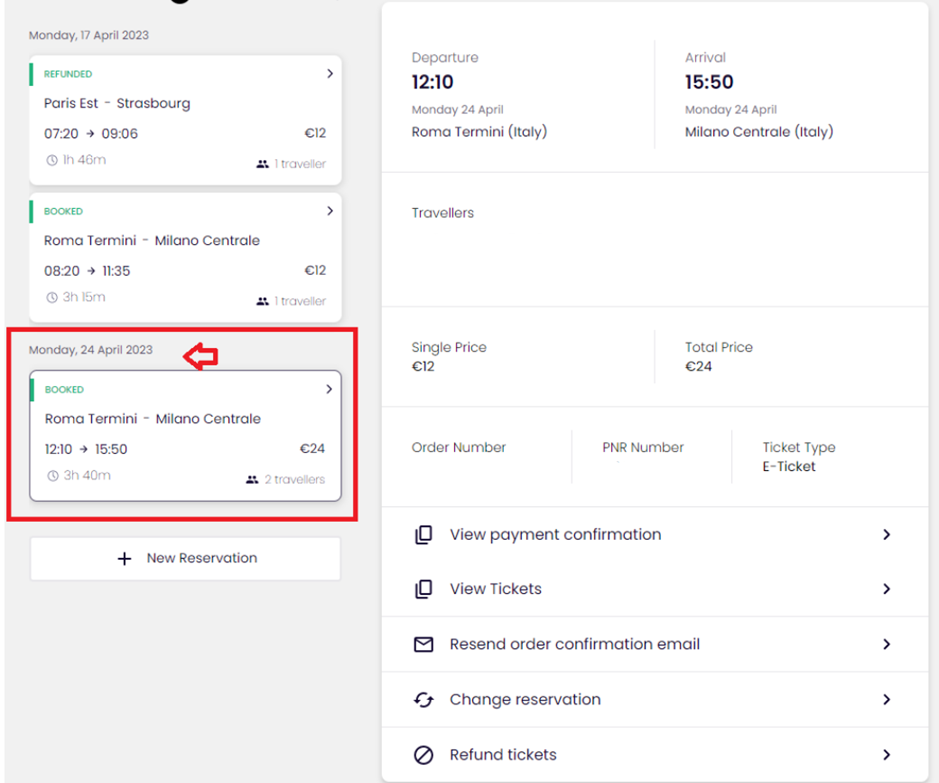Screen dimensions: 939x783
Task: Click the 1 traveller text on Paris Est card
Action: 300,164
